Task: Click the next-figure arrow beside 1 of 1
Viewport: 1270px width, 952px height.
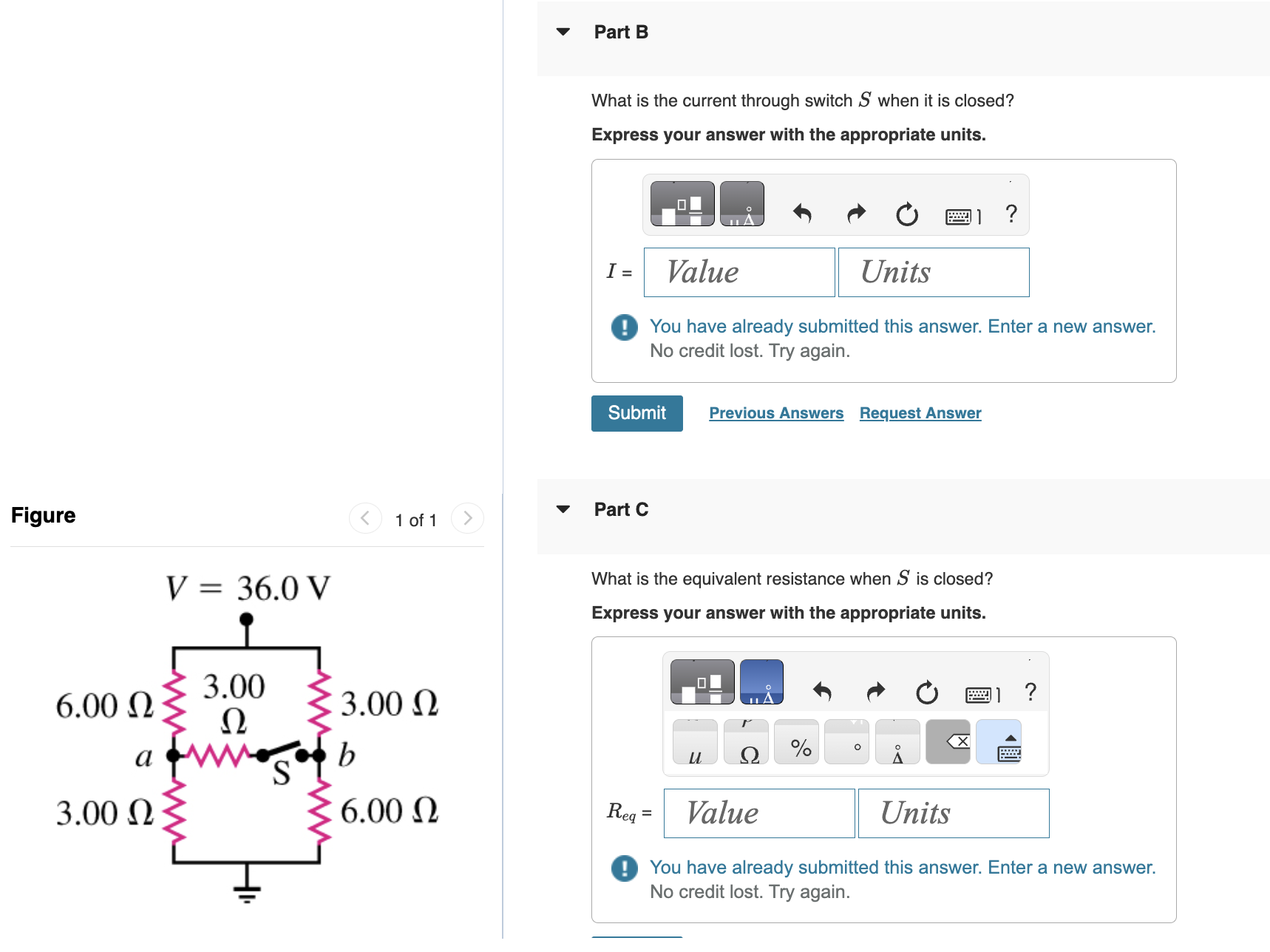Action: point(467,518)
